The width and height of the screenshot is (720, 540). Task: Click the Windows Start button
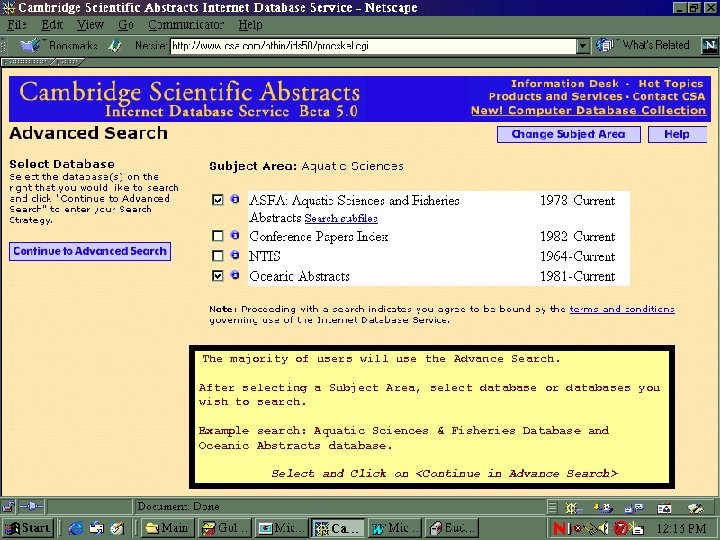[x=28, y=529]
